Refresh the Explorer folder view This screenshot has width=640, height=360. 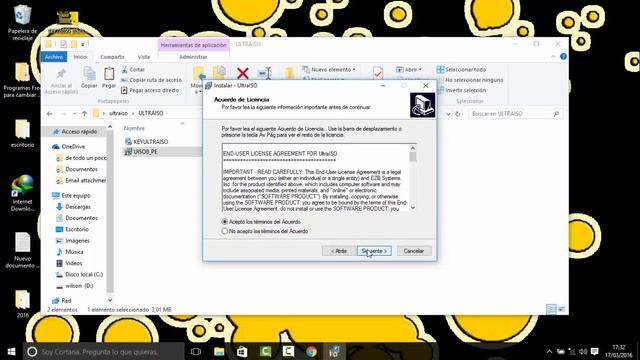click(458, 114)
